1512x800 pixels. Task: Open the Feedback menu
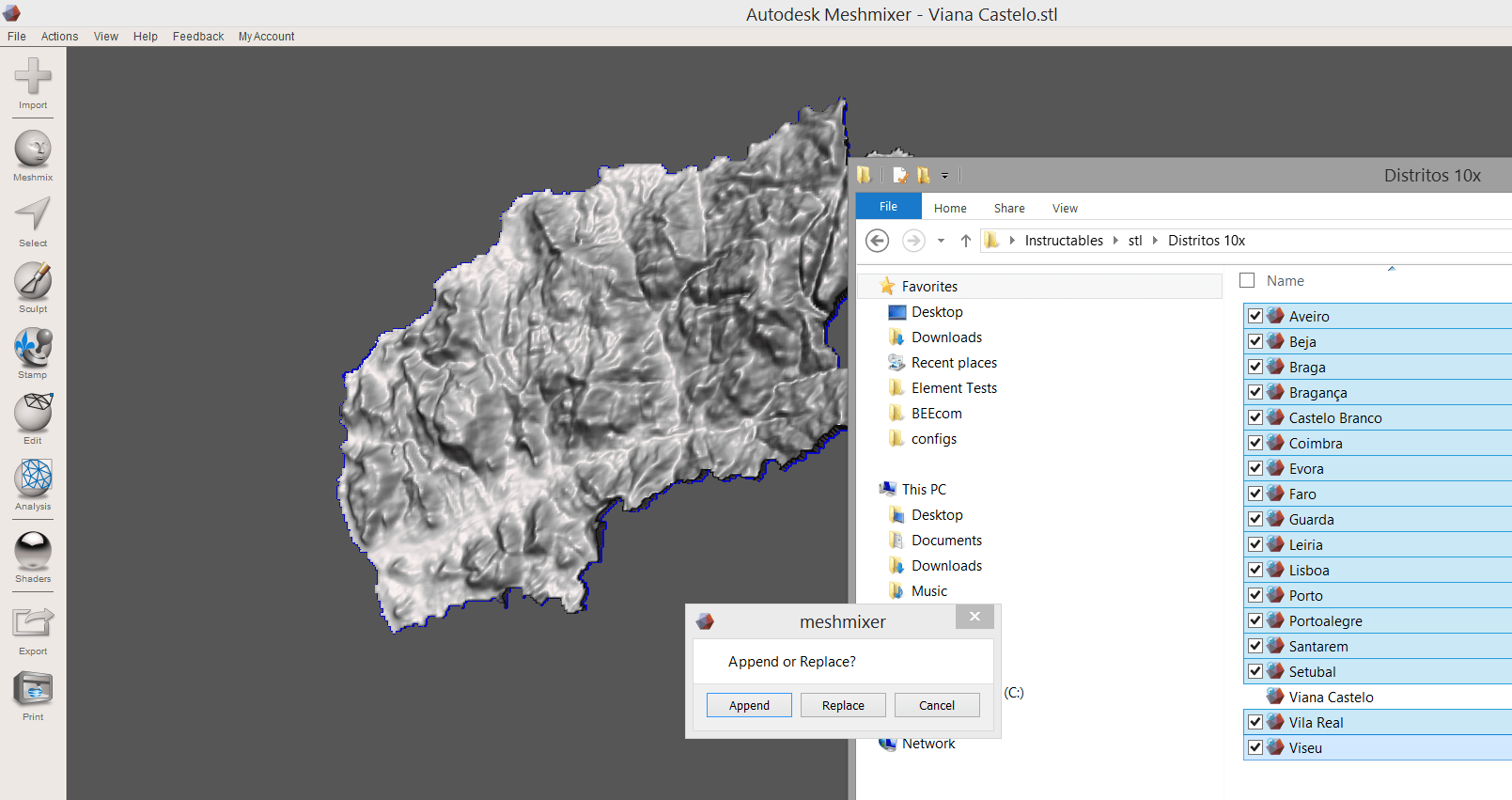pyautogui.click(x=198, y=37)
